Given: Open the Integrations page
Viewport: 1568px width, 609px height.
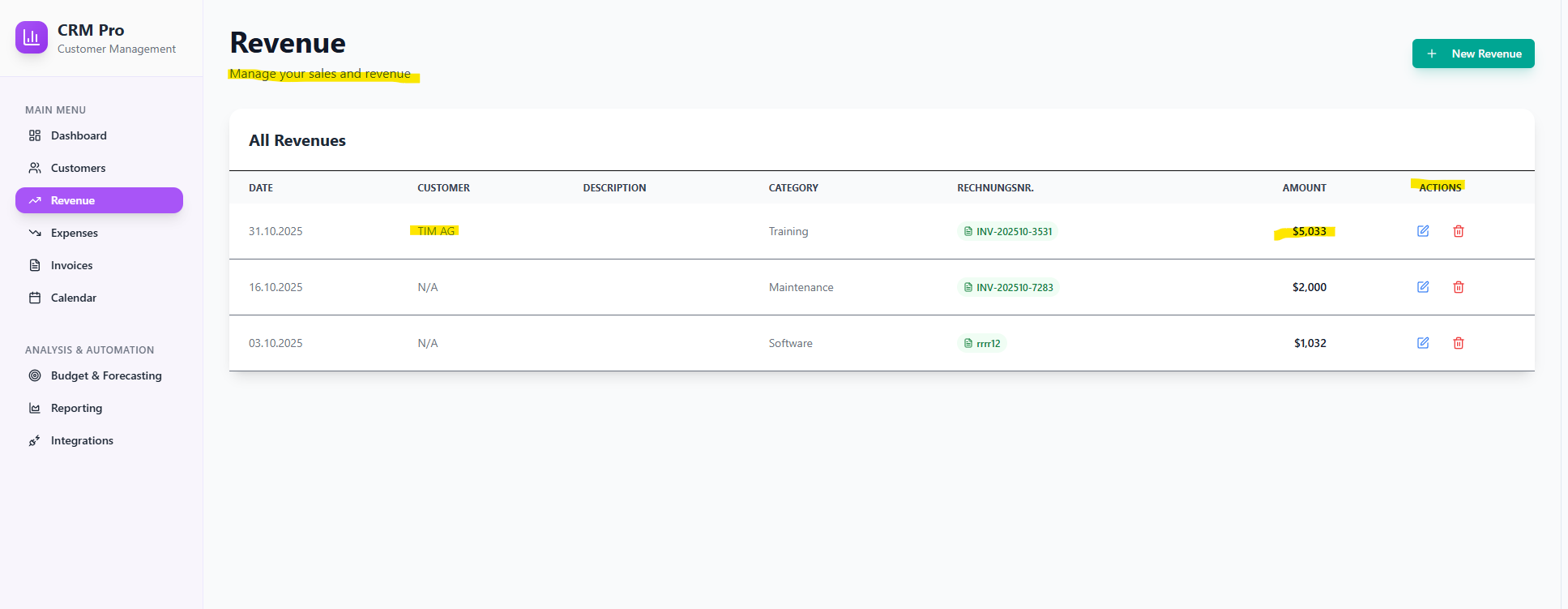Looking at the screenshot, I should [x=99, y=440].
